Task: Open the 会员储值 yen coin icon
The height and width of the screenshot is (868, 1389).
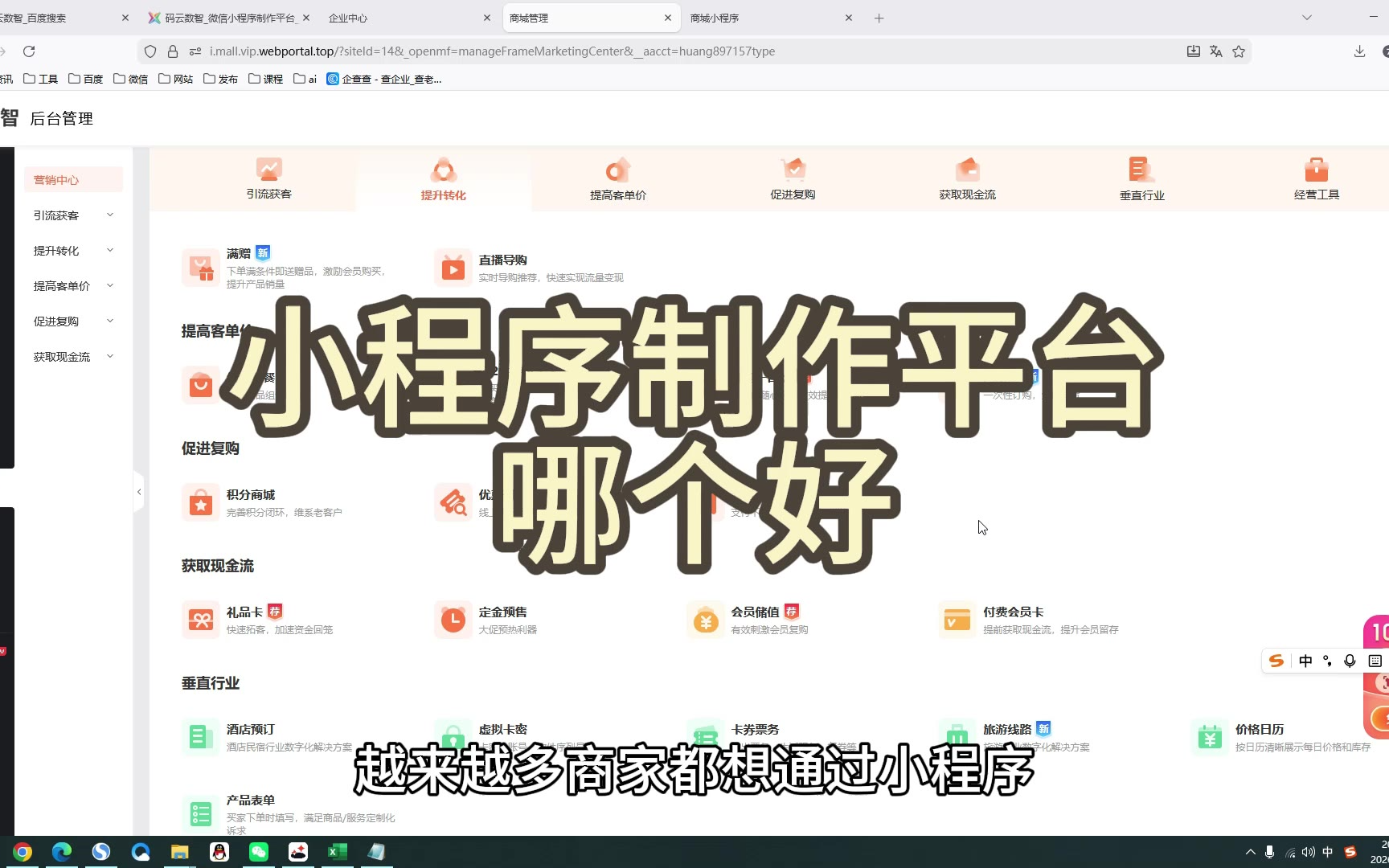Action: click(x=705, y=620)
